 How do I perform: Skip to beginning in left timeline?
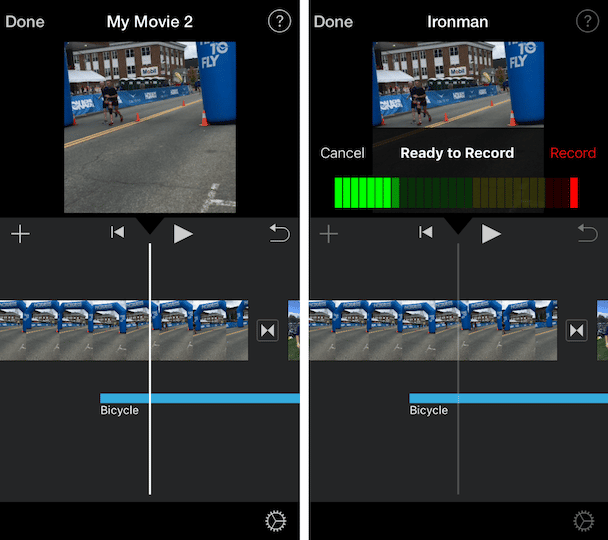117,233
